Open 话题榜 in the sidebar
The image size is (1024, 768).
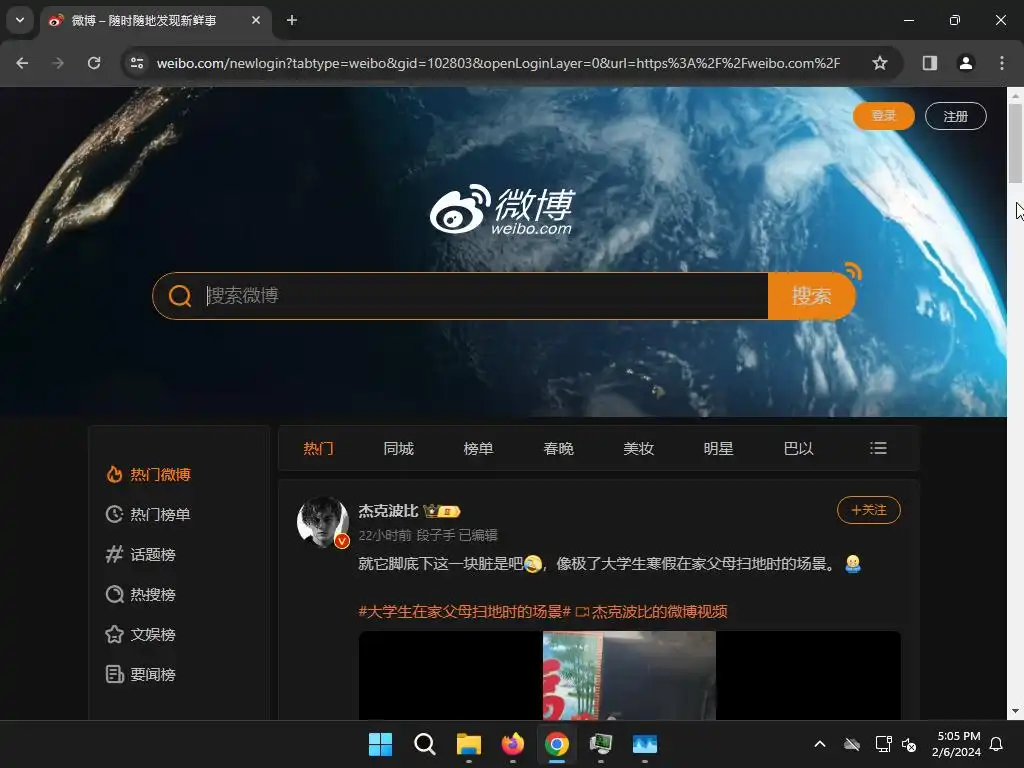140,554
